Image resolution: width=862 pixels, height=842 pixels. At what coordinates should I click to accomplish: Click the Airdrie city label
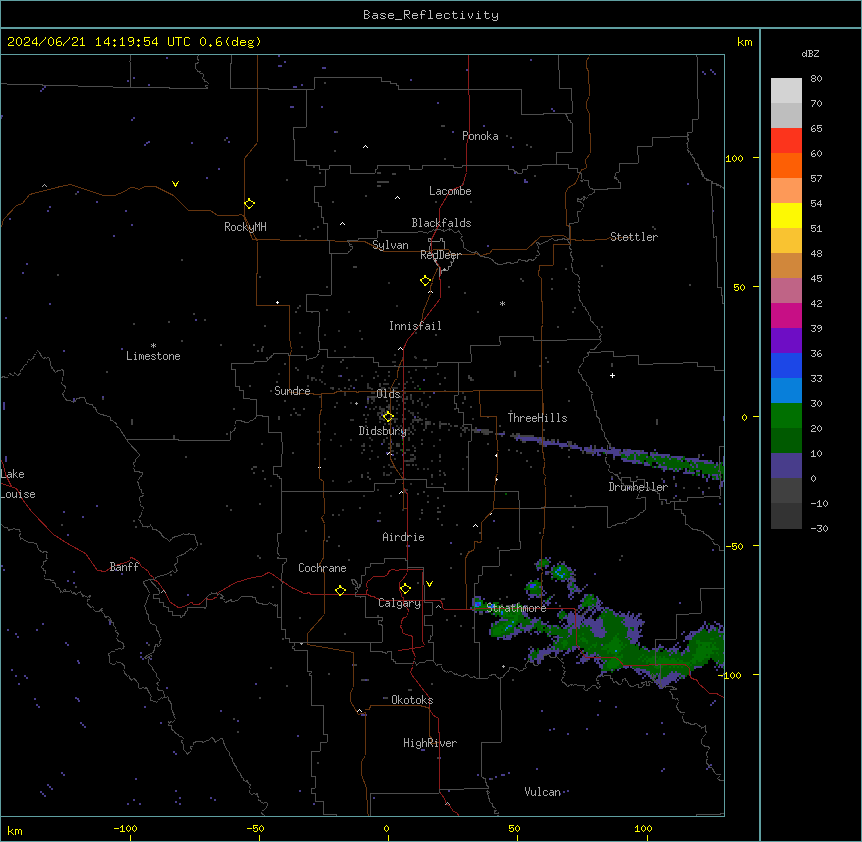point(404,537)
